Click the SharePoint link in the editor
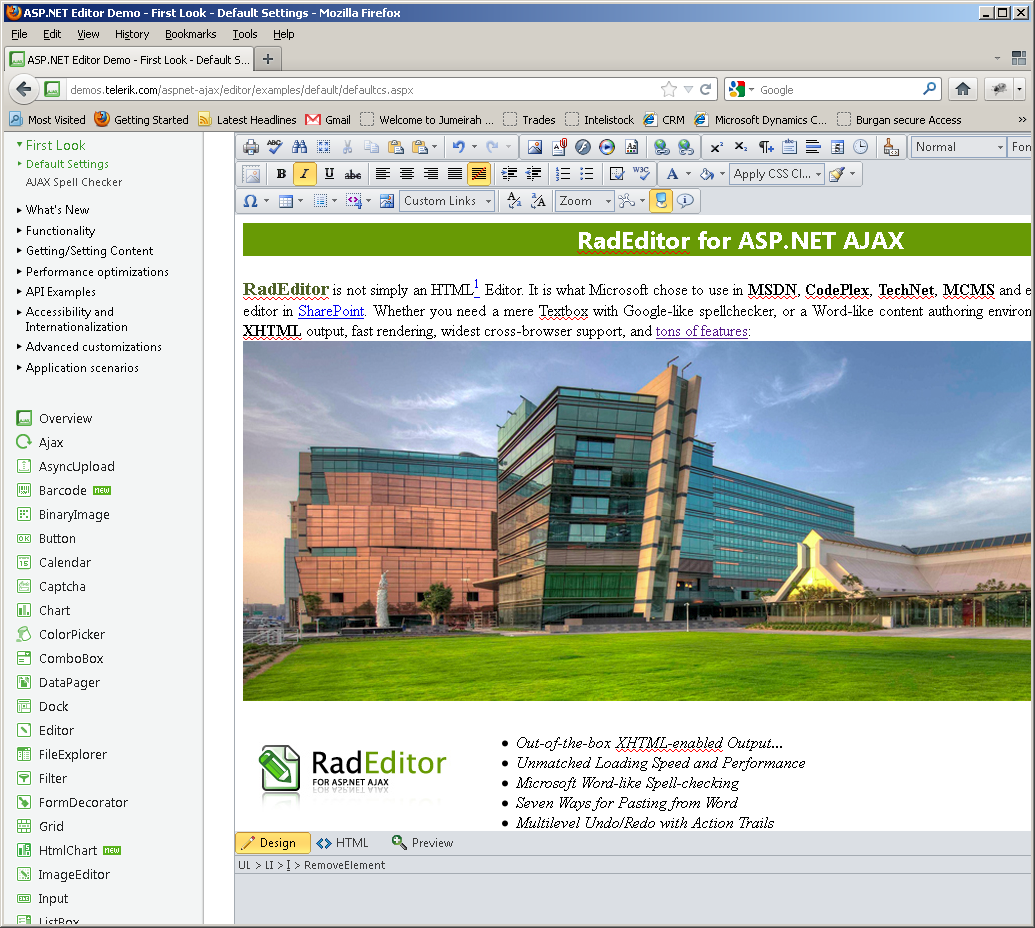Image resolution: width=1035 pixels, height=928 pixels. click(x=331, y=311)
